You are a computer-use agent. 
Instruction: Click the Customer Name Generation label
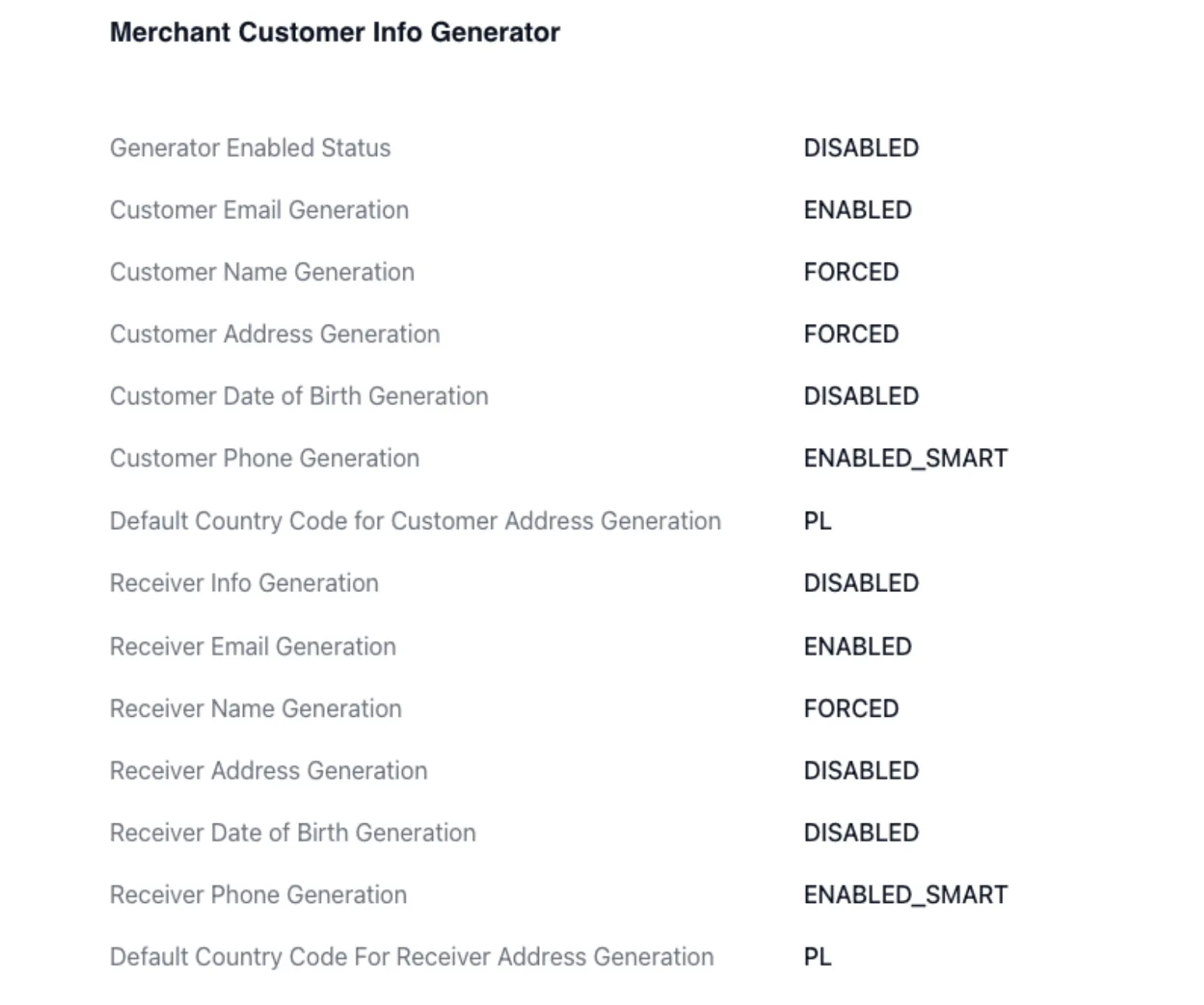tap(262, 272)
